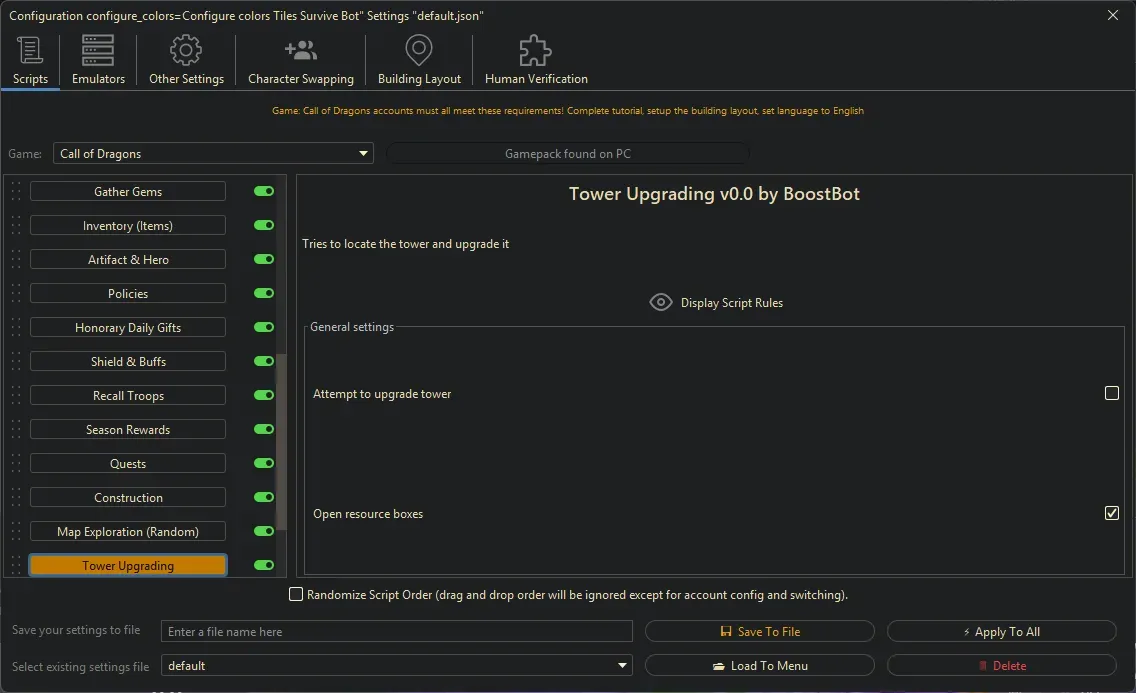Disable the Gather Gems toggle

[x=263, y=191]
